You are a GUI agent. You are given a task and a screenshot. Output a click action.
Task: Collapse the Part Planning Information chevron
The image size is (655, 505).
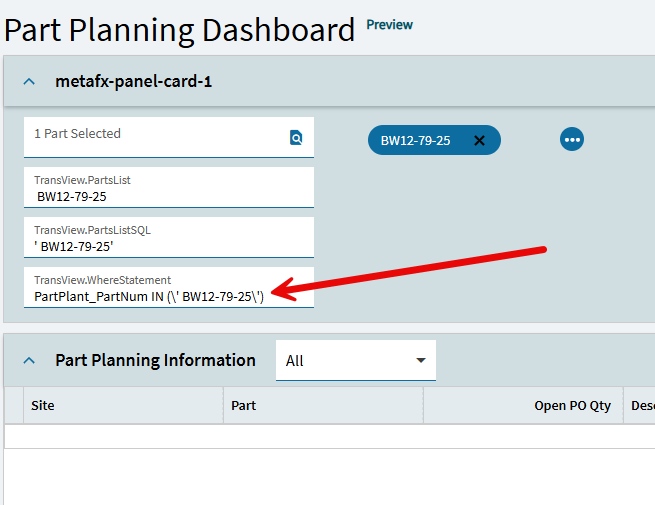coord(29,361)
